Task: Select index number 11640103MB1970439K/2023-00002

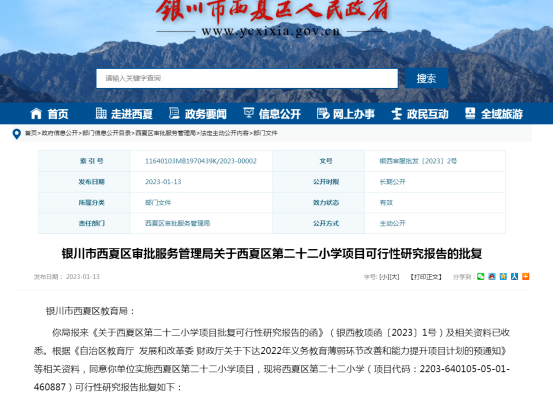Action: 201,161
